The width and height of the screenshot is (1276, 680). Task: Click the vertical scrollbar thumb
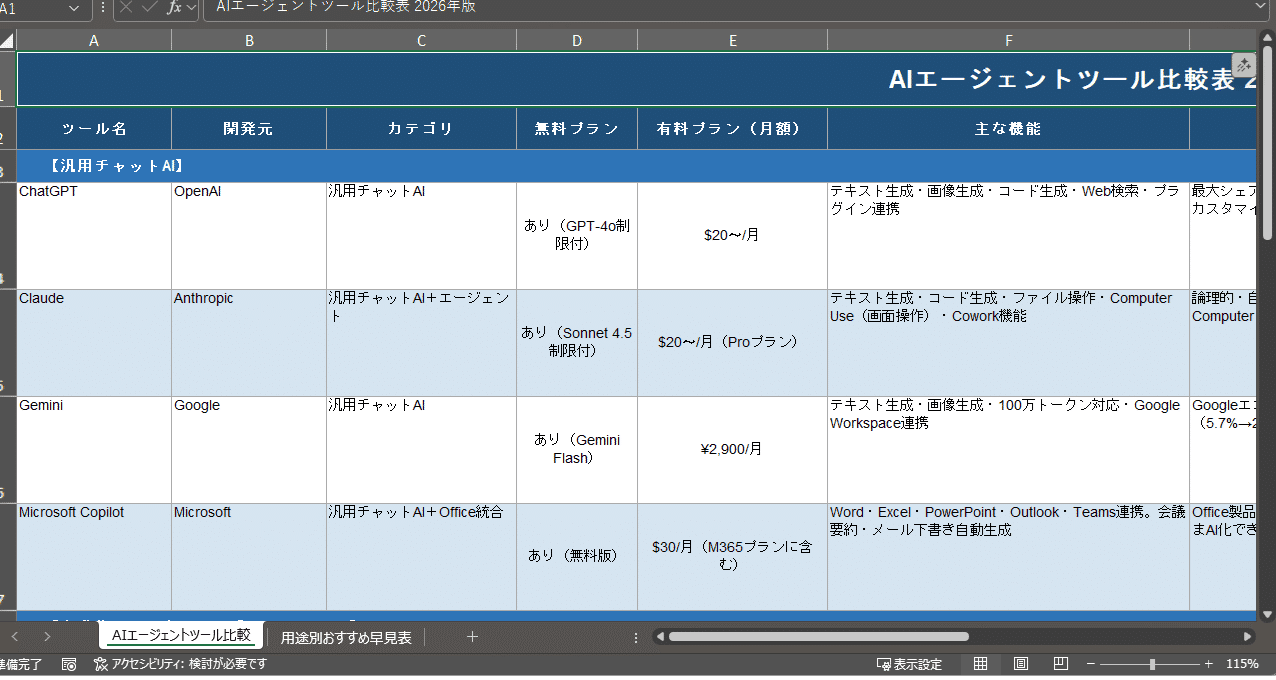point(1268,142)
